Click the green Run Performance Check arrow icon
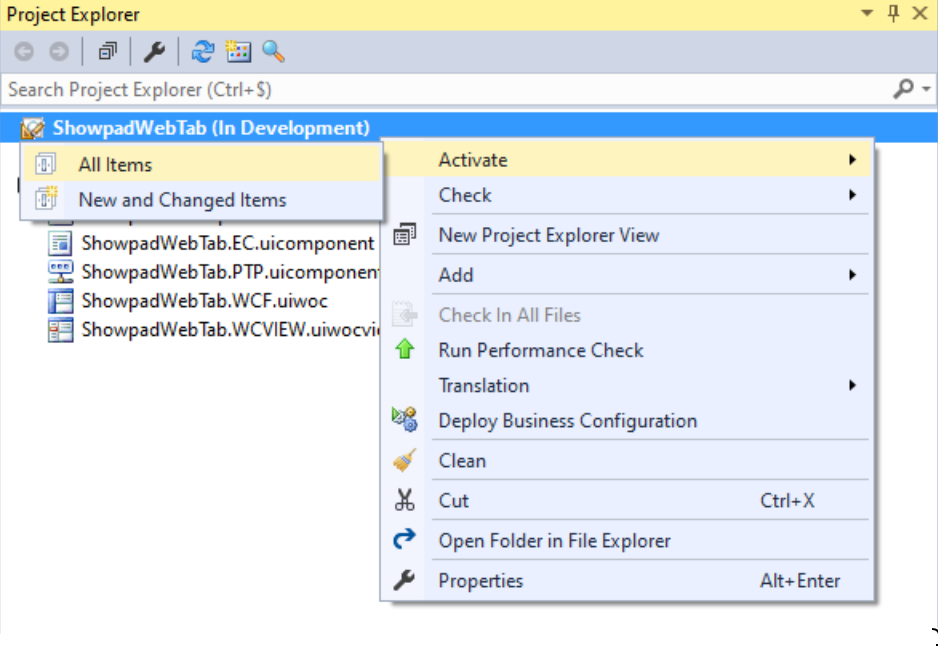Image resolution: width=938 pixels, height=646 pixels. pos(404,351)
